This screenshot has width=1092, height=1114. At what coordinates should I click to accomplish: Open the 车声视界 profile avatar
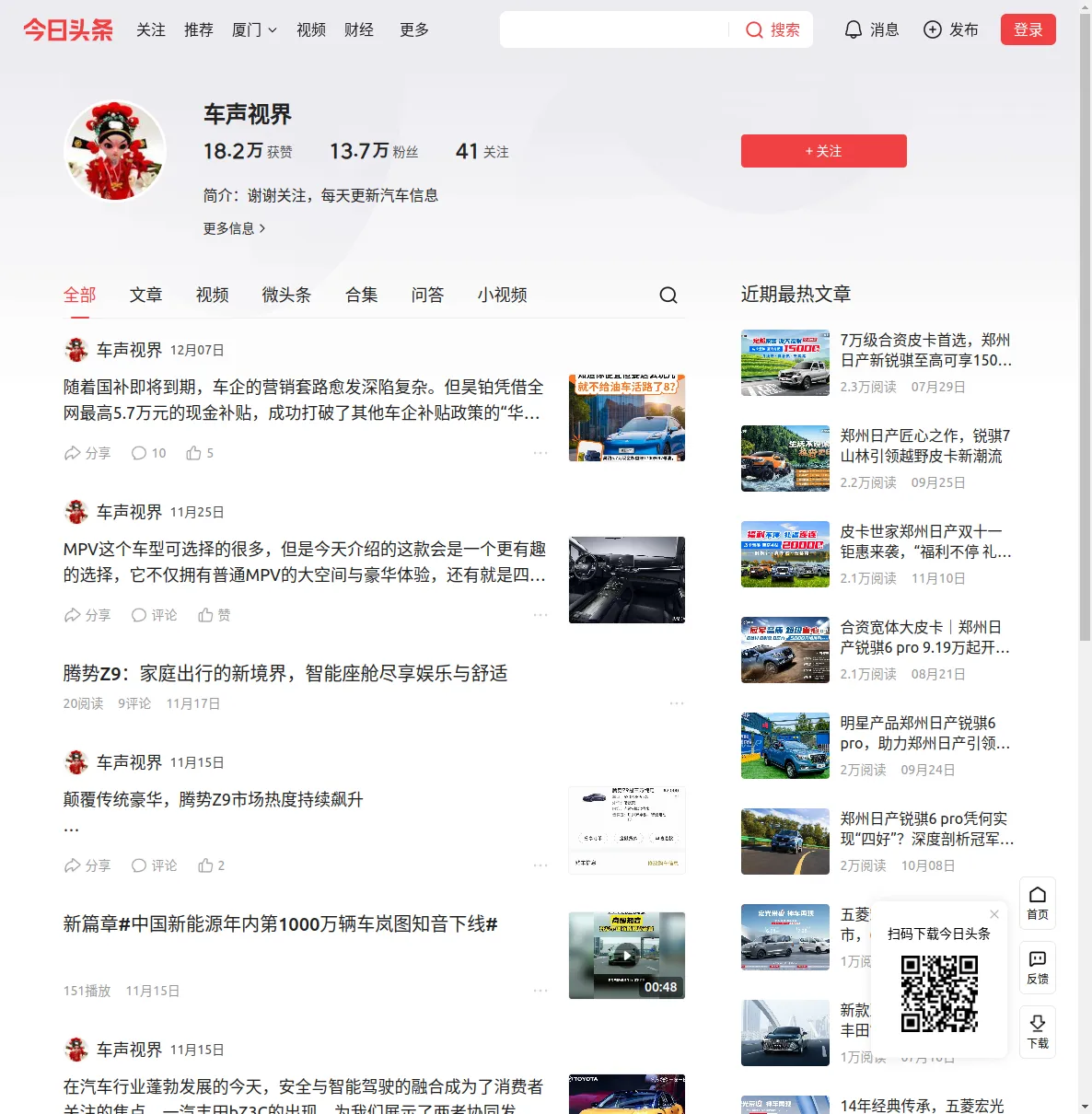[x=115, y=151]
